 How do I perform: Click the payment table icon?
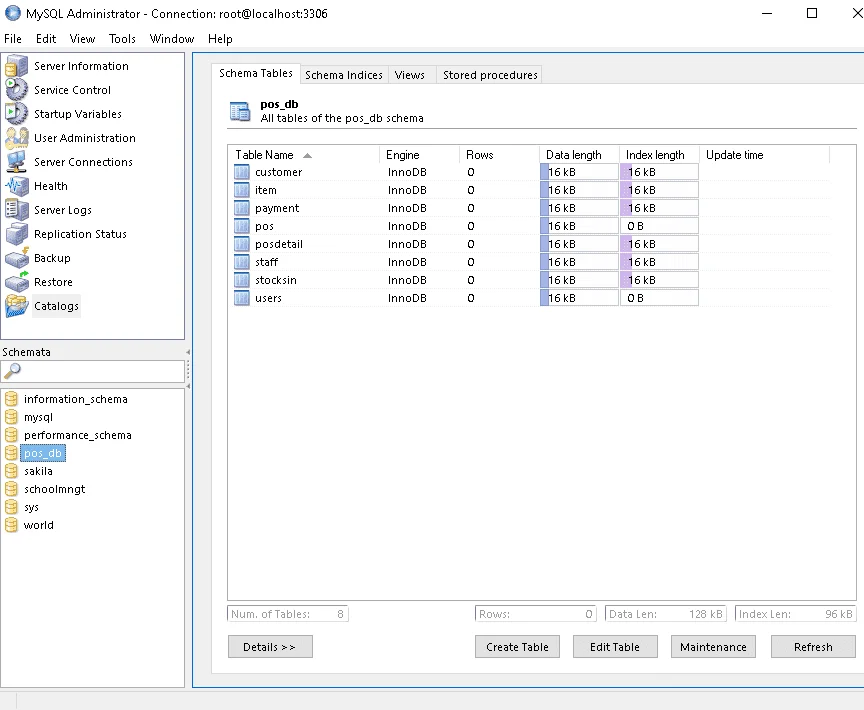(241, 208)
